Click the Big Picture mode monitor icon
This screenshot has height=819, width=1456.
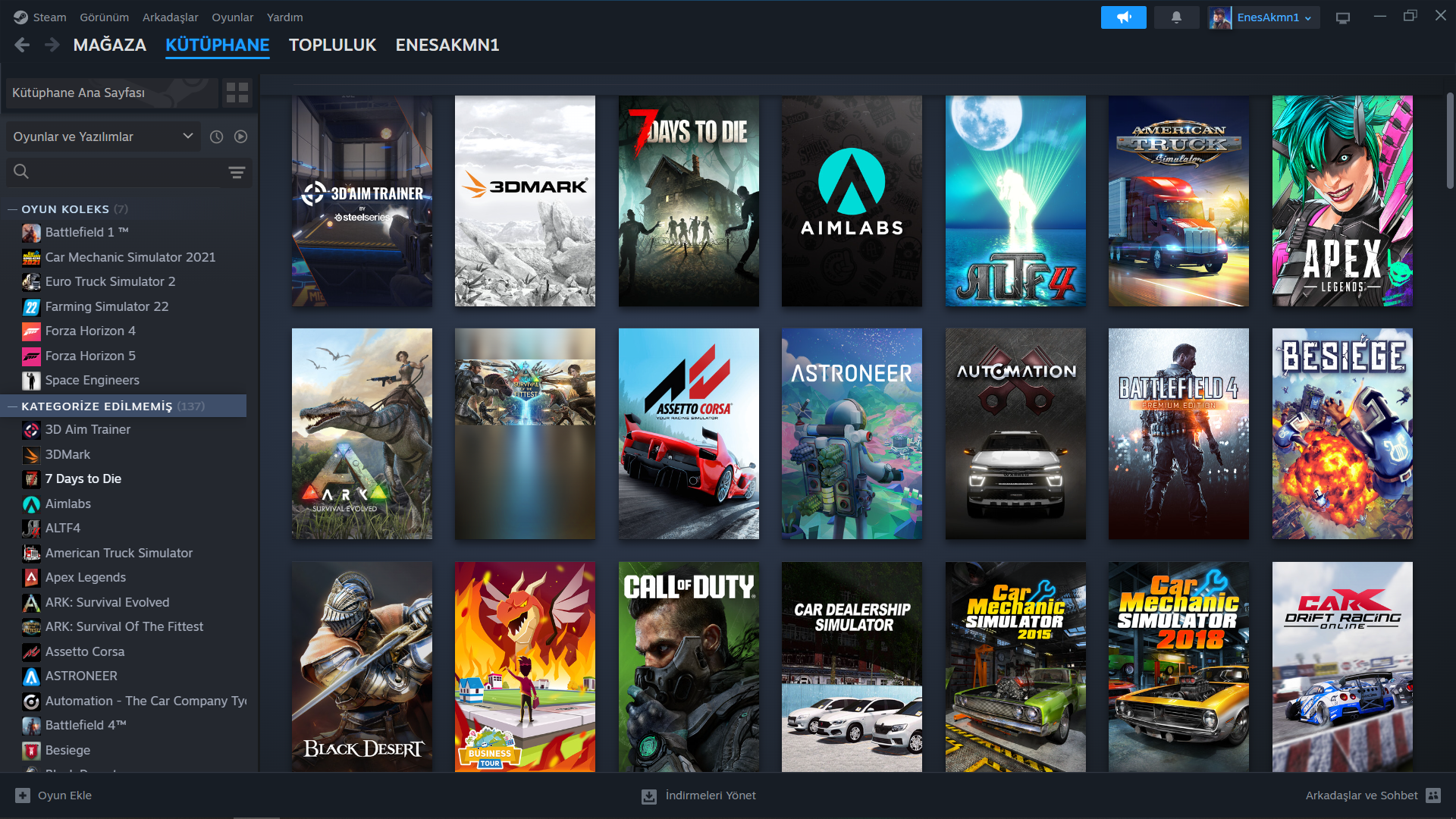1343,17
